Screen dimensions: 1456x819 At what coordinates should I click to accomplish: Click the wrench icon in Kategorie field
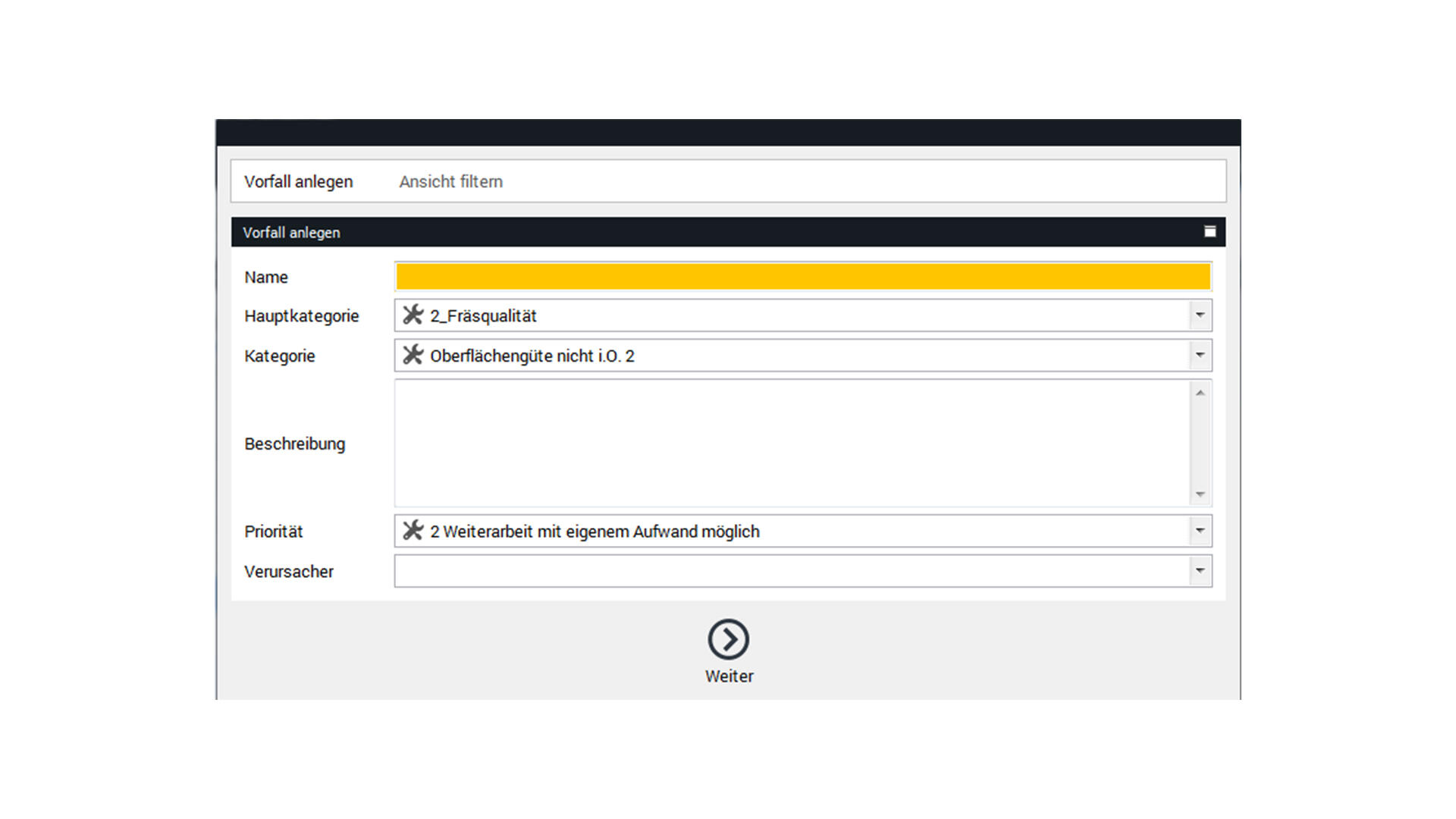pyautogui.click(x=413, y=355)
